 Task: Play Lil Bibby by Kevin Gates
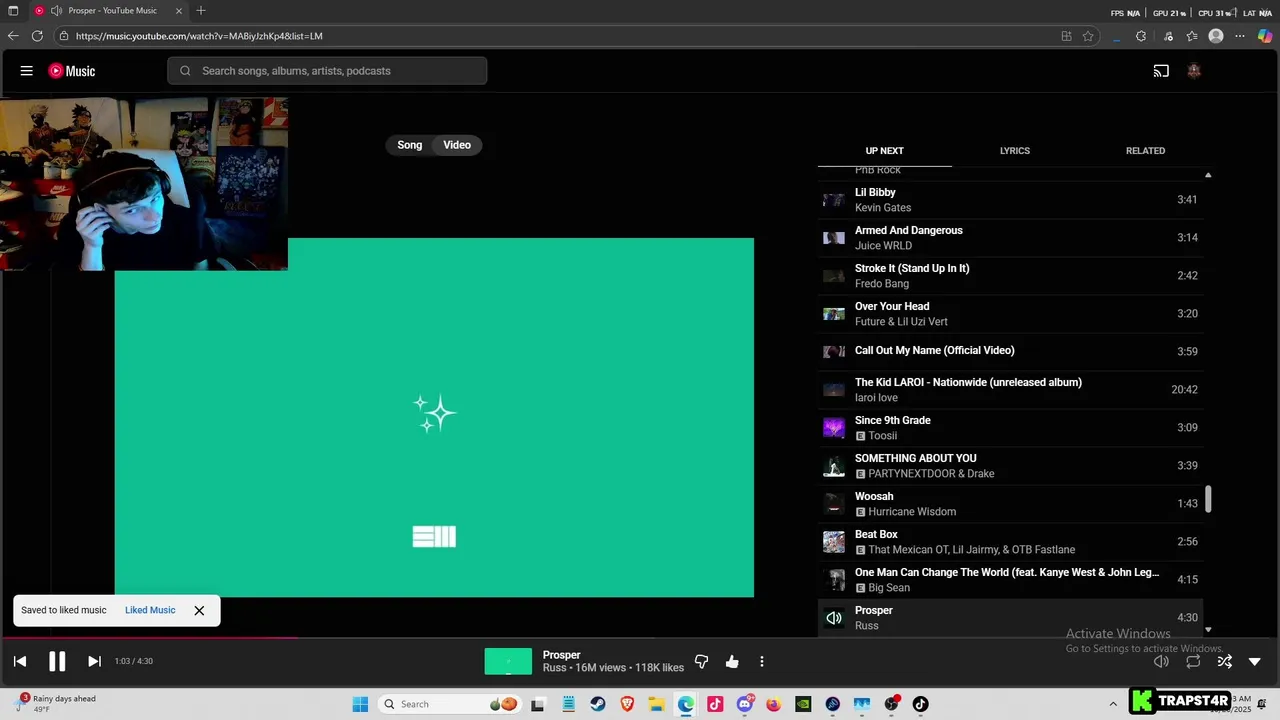pyautogui.click(x=1010, y=200)
